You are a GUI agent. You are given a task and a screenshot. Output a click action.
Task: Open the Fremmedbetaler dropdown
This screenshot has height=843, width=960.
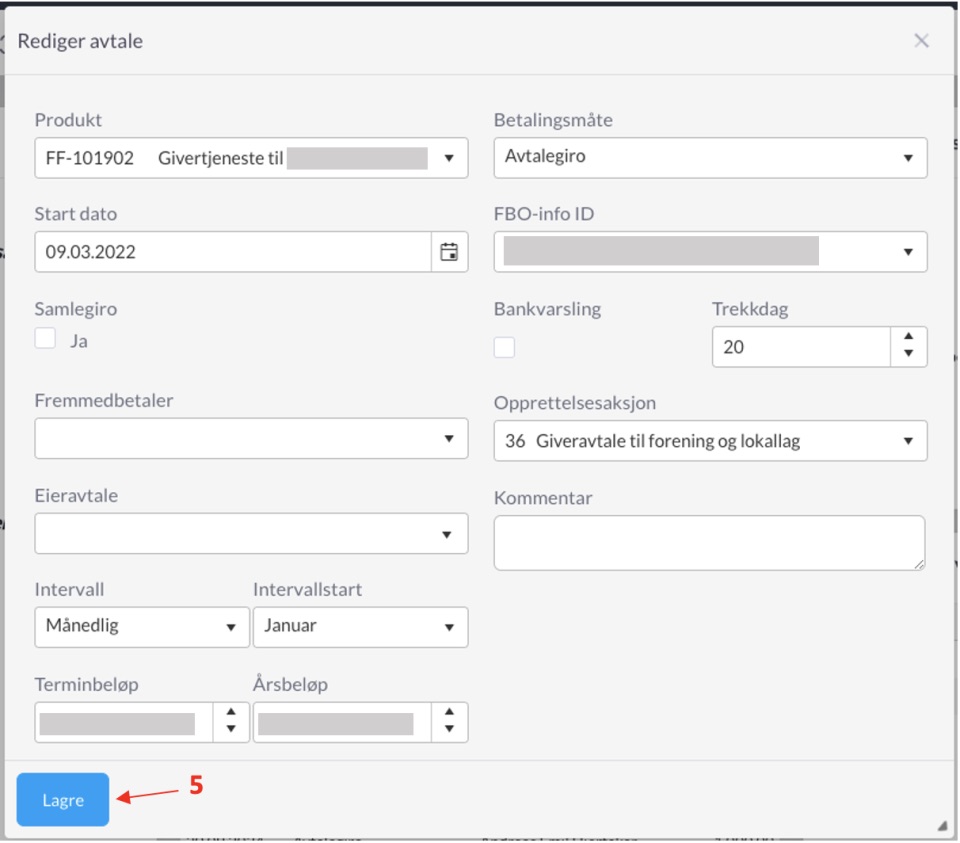(x=251, y=438)
